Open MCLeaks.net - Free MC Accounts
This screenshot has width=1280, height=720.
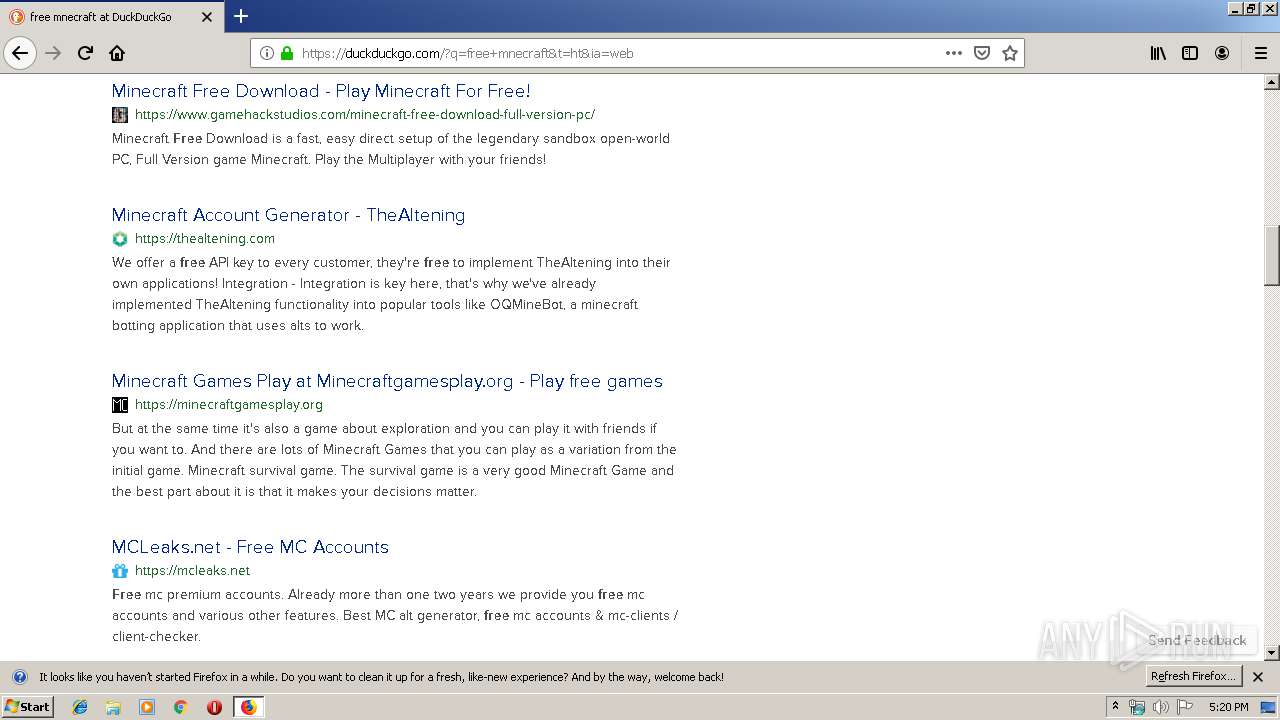point(250,547)
